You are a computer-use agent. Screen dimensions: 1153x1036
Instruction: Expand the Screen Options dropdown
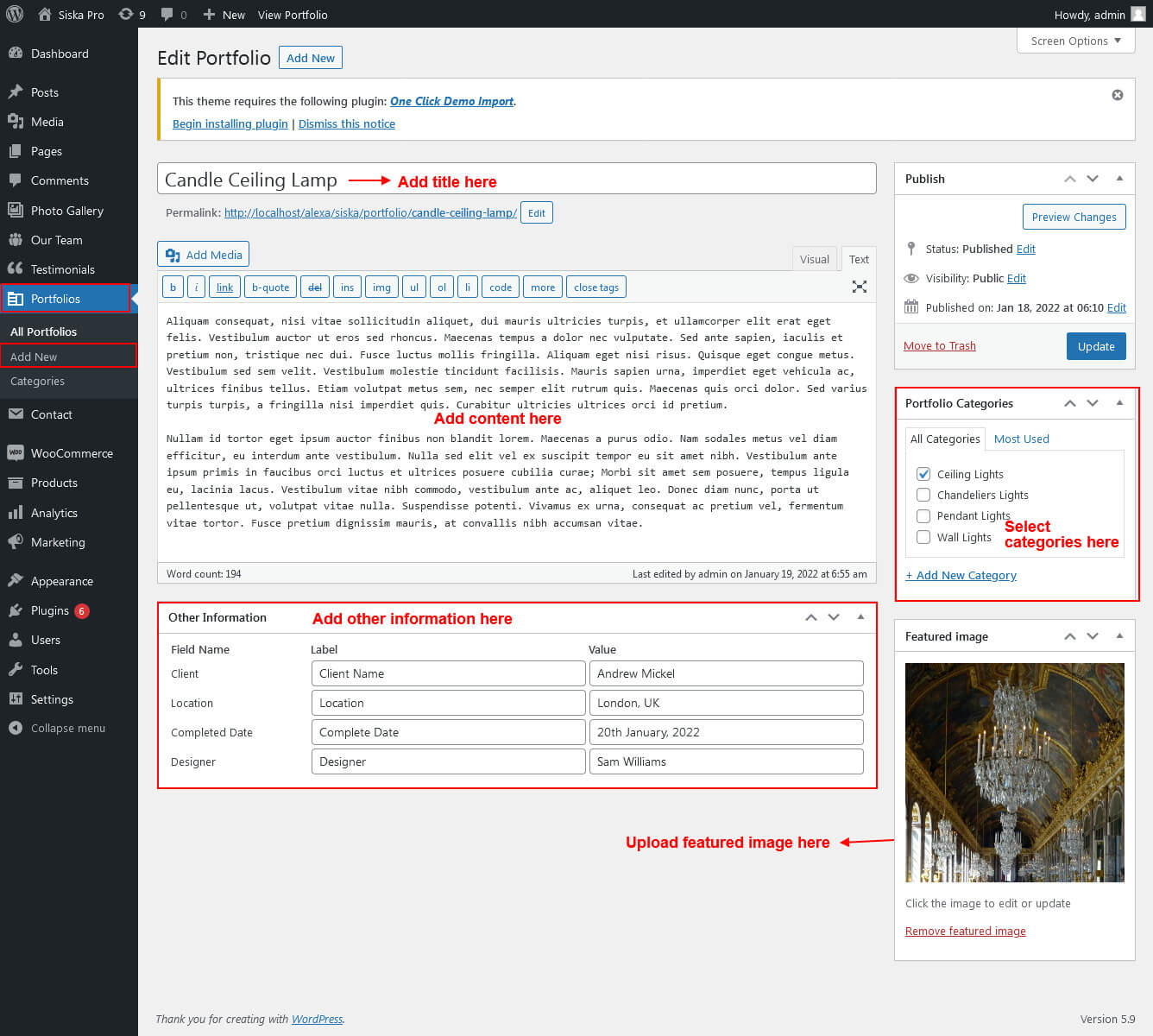[1075, 41]
